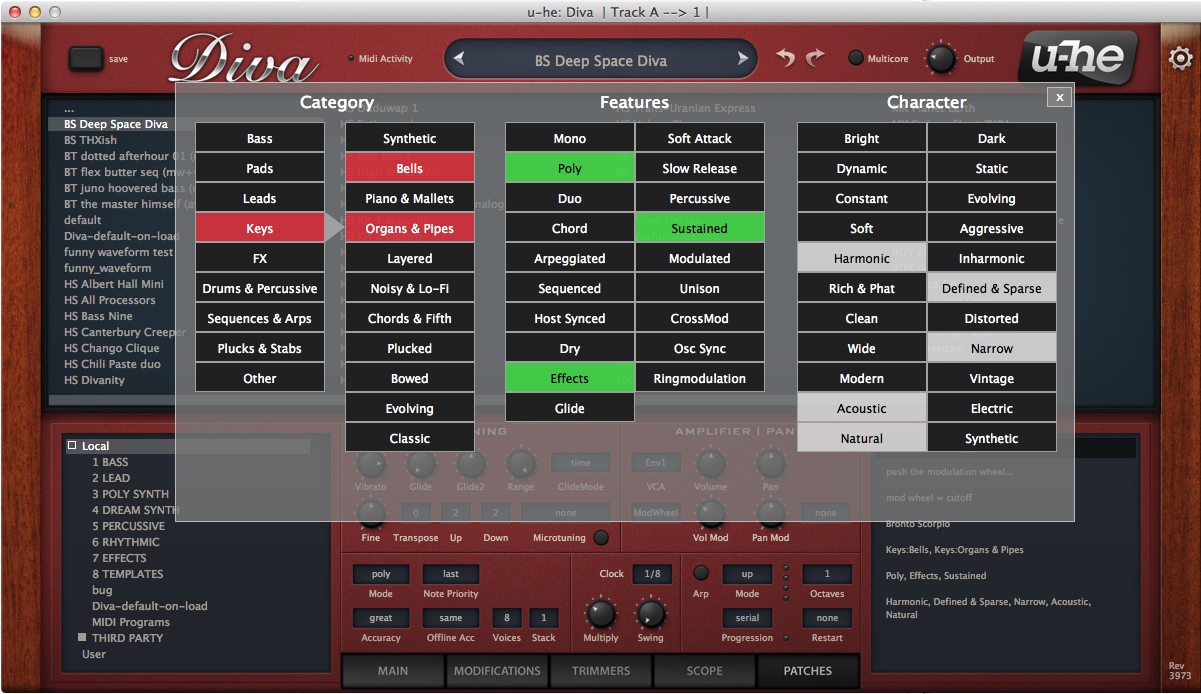Select the Ringmodulation feature tag

coord(700,378)
